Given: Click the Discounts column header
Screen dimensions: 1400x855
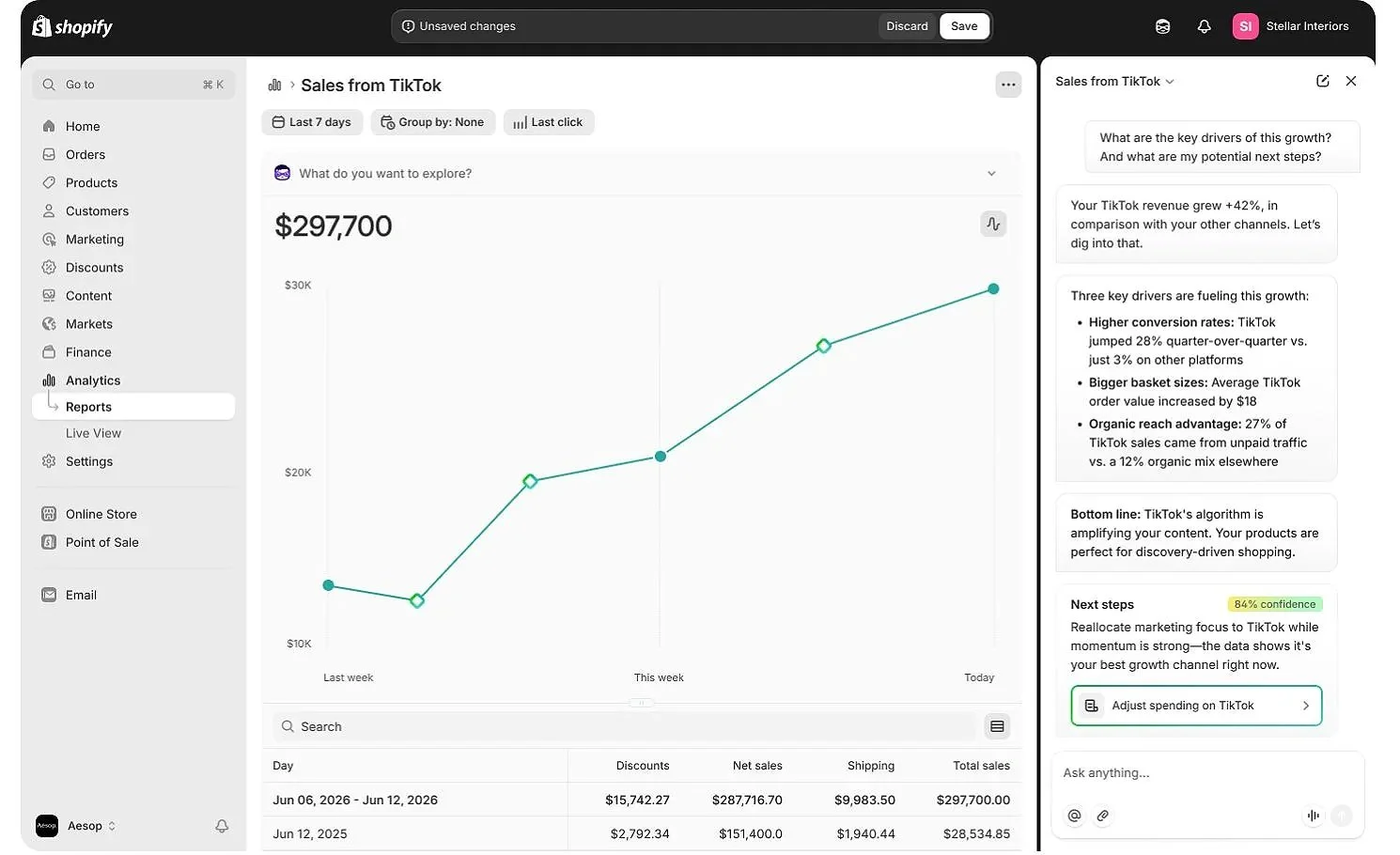Looking at the screenshot, I should tap(643, 766).
